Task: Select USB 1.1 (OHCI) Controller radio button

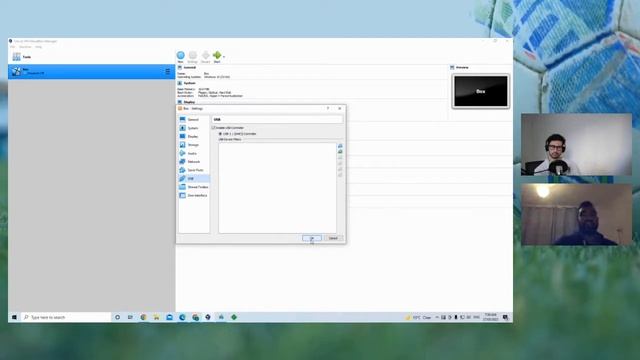Action: pyautogui.click(x=220, y=133)
